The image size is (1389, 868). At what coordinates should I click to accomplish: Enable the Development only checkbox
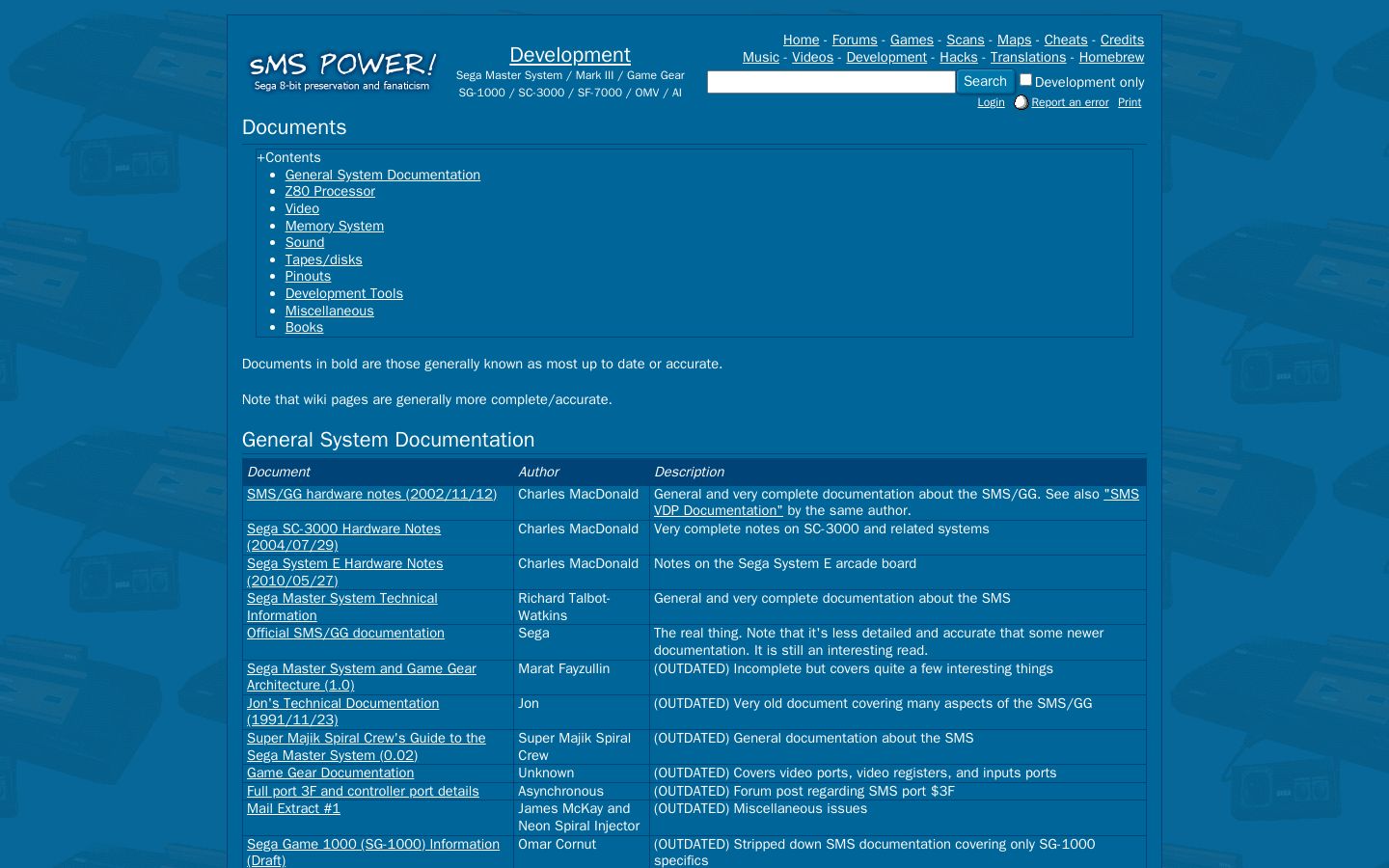click(1025, 80)
